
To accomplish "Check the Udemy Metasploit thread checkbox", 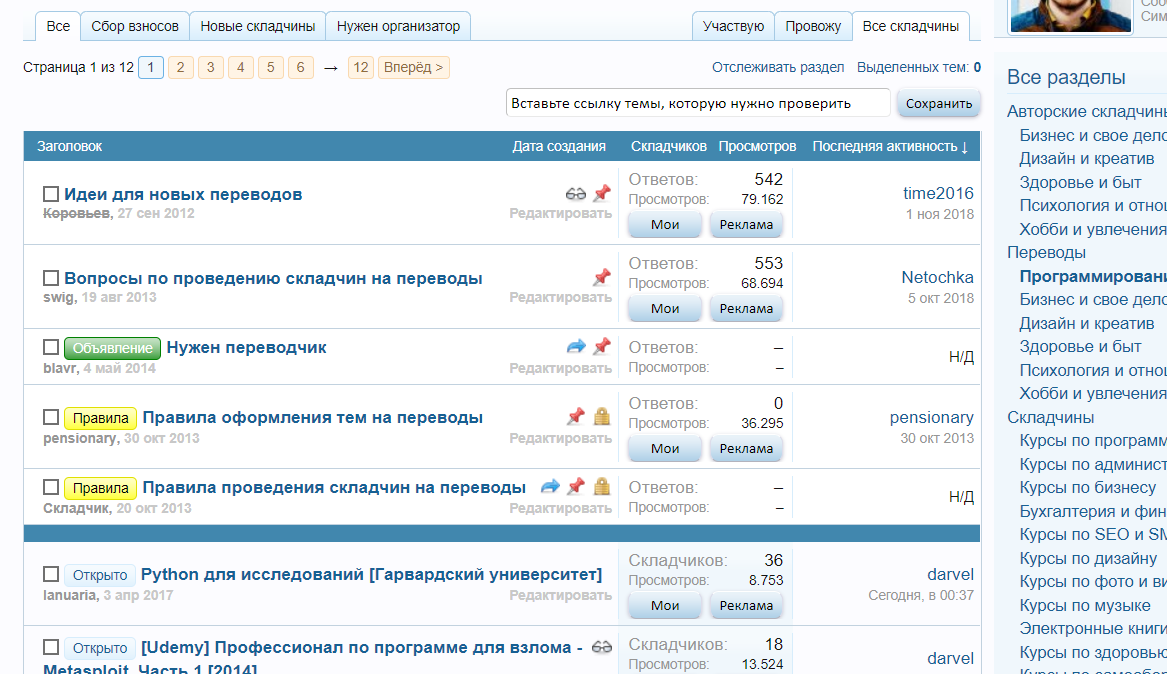I will [x=51, y=647].
